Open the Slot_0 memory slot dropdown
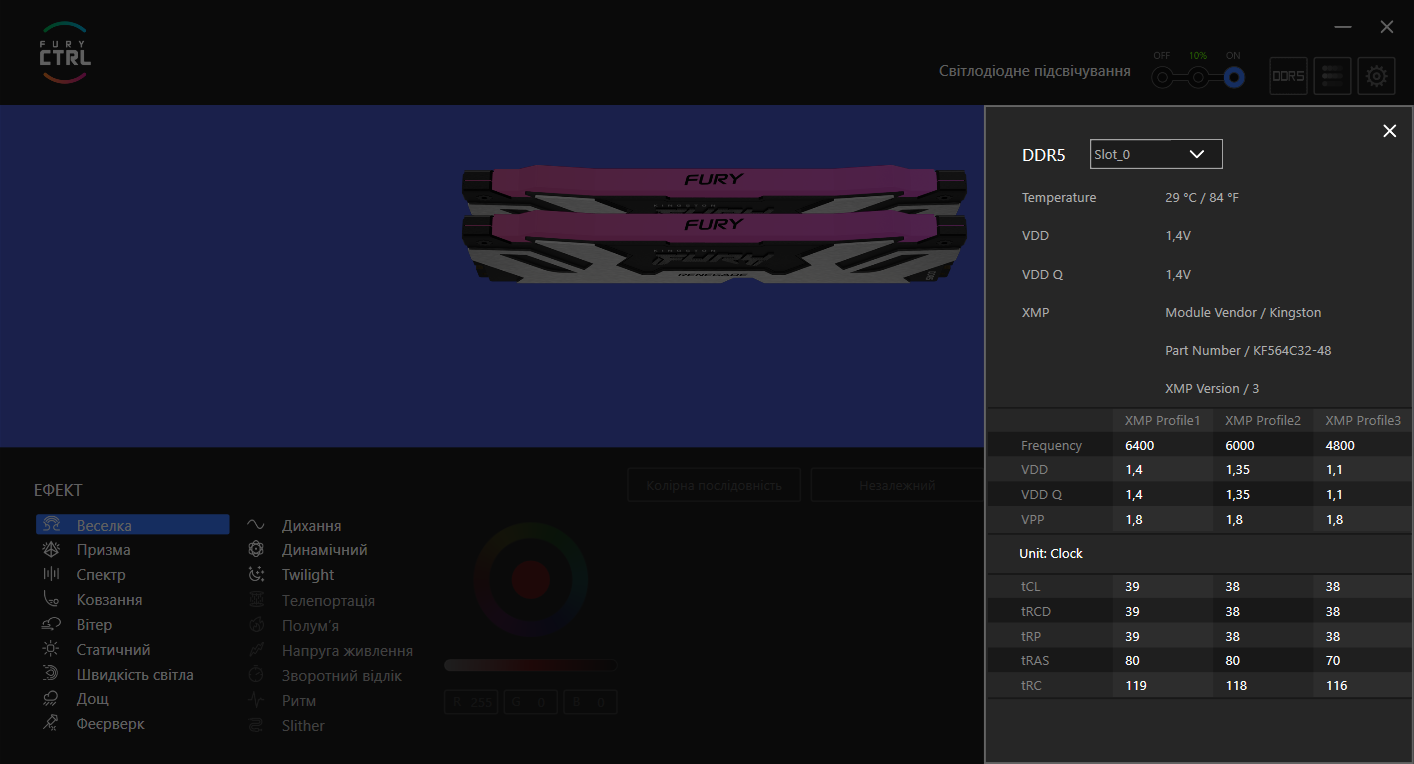Screen dimensions: 1414x764 (1156, 154)
